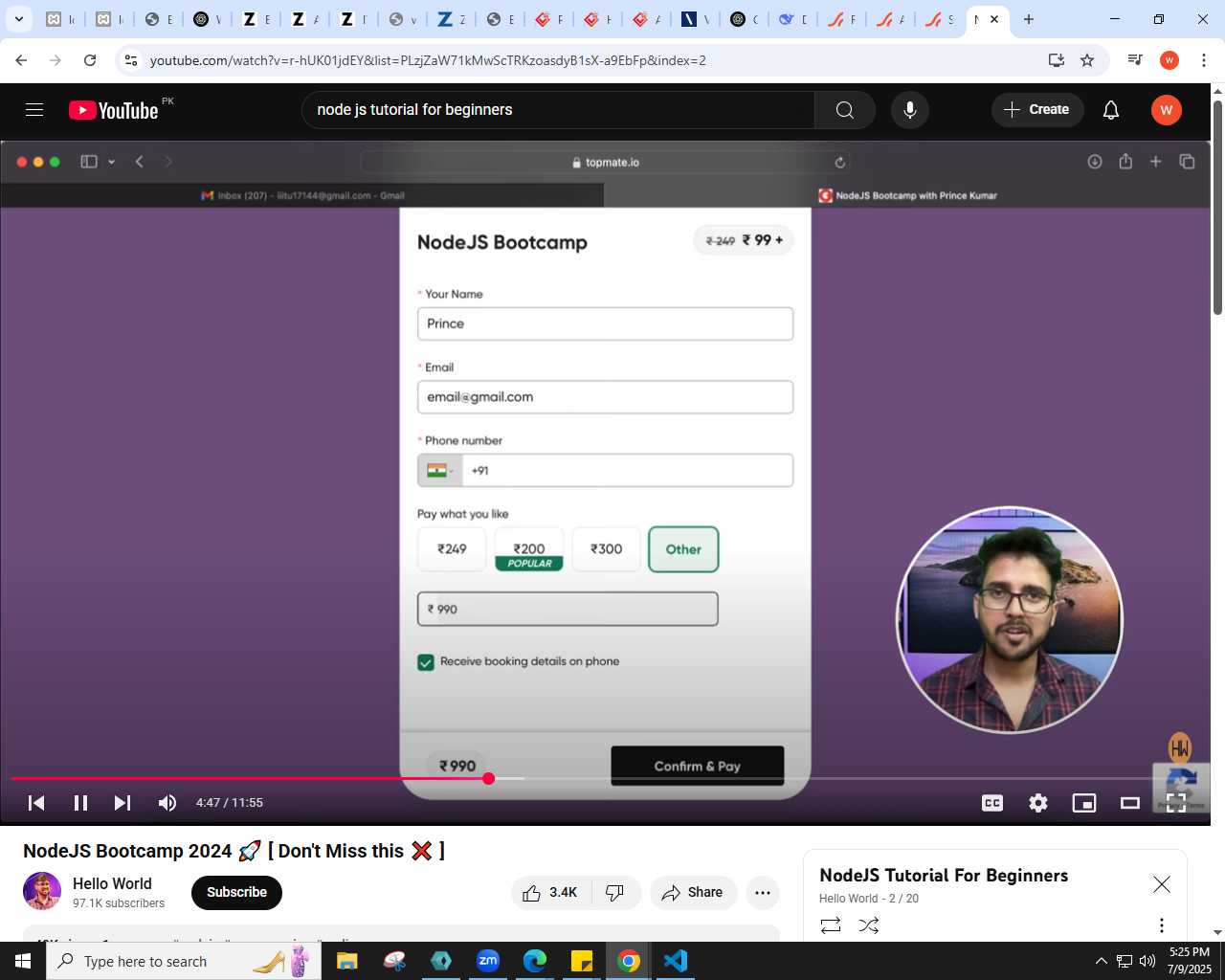The image size is (1225, 980).
Task: Click the taskbar search box
Action: 183,961
